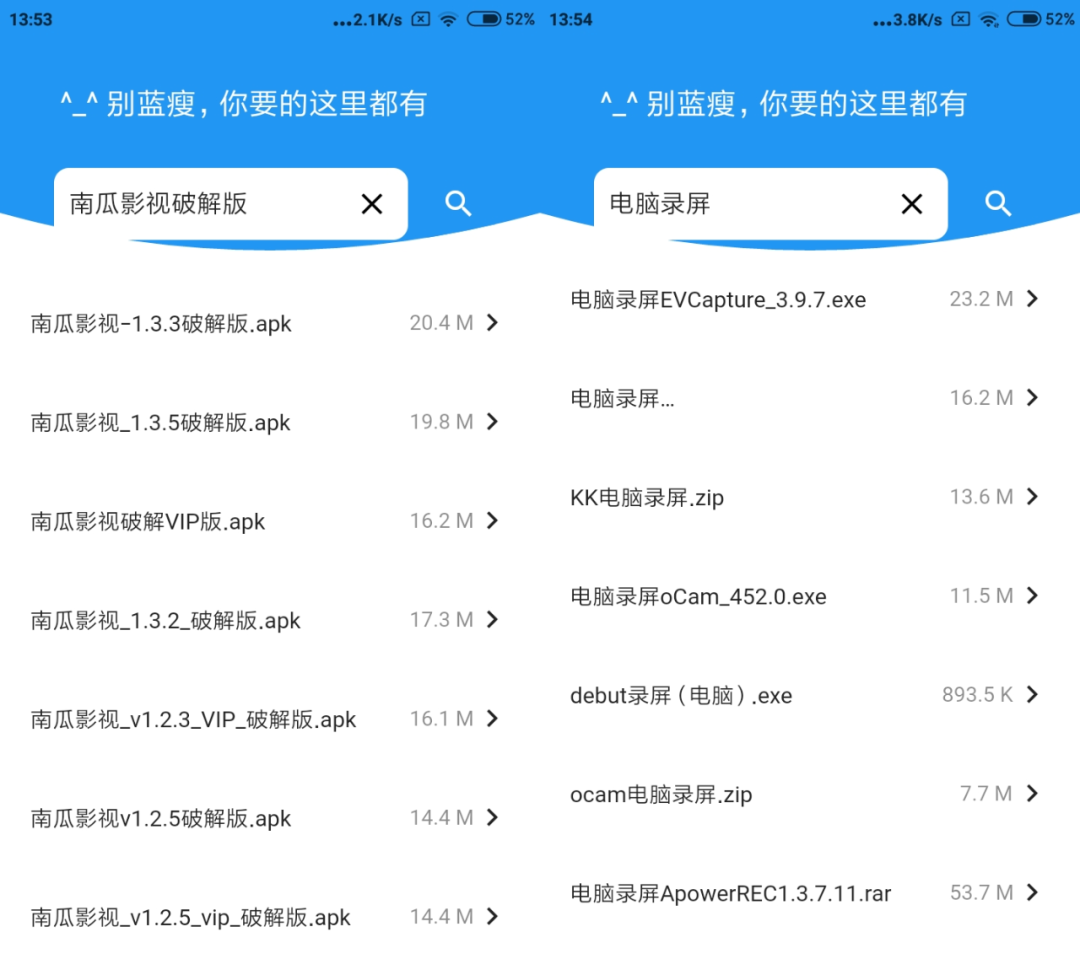This screenshot has width=1080, height=959.
Task: Tap the search icon next to 电脑录屏
Action: point(998,204)
